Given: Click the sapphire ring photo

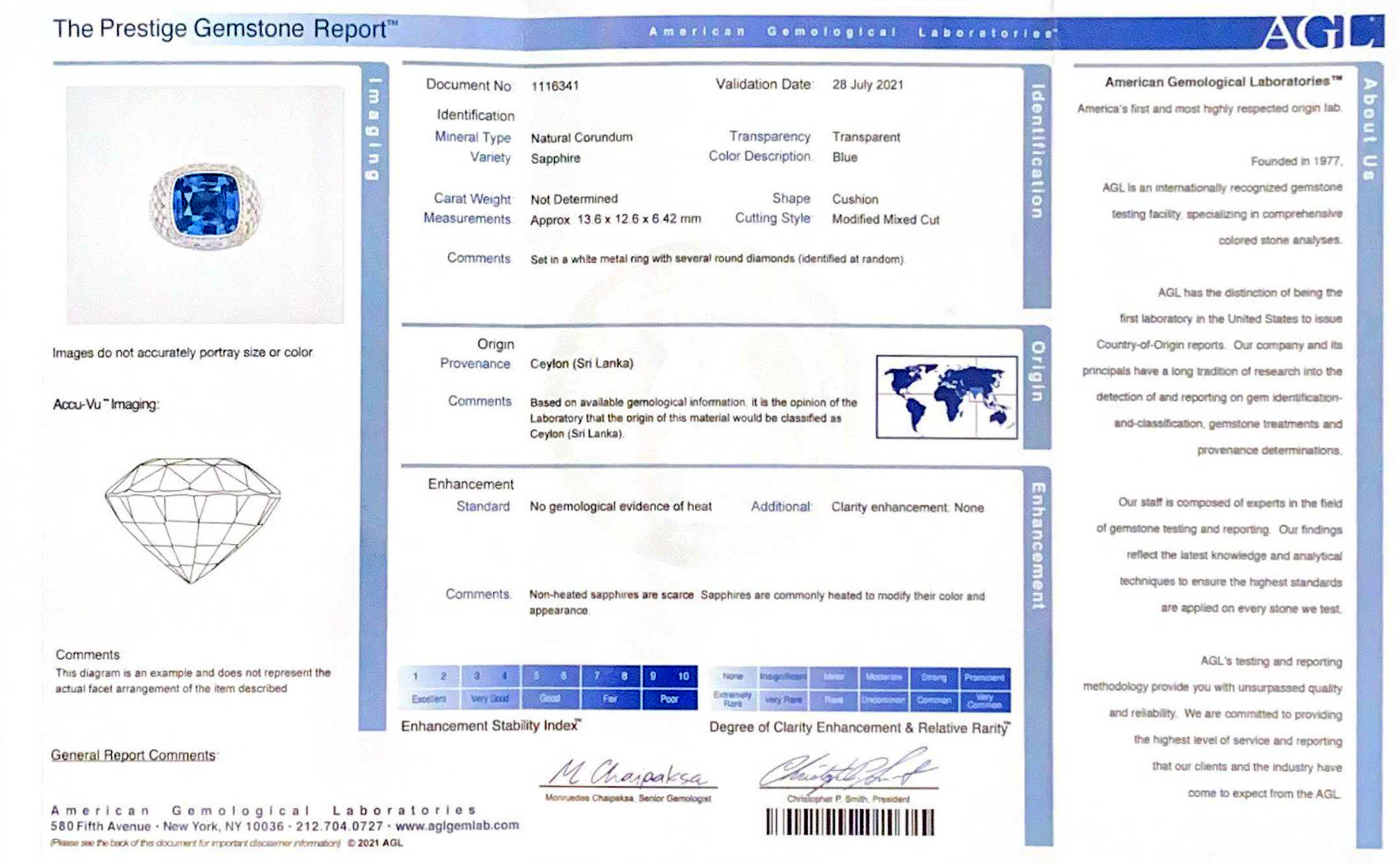Looking at the screenshot, I should coord(206,206).
